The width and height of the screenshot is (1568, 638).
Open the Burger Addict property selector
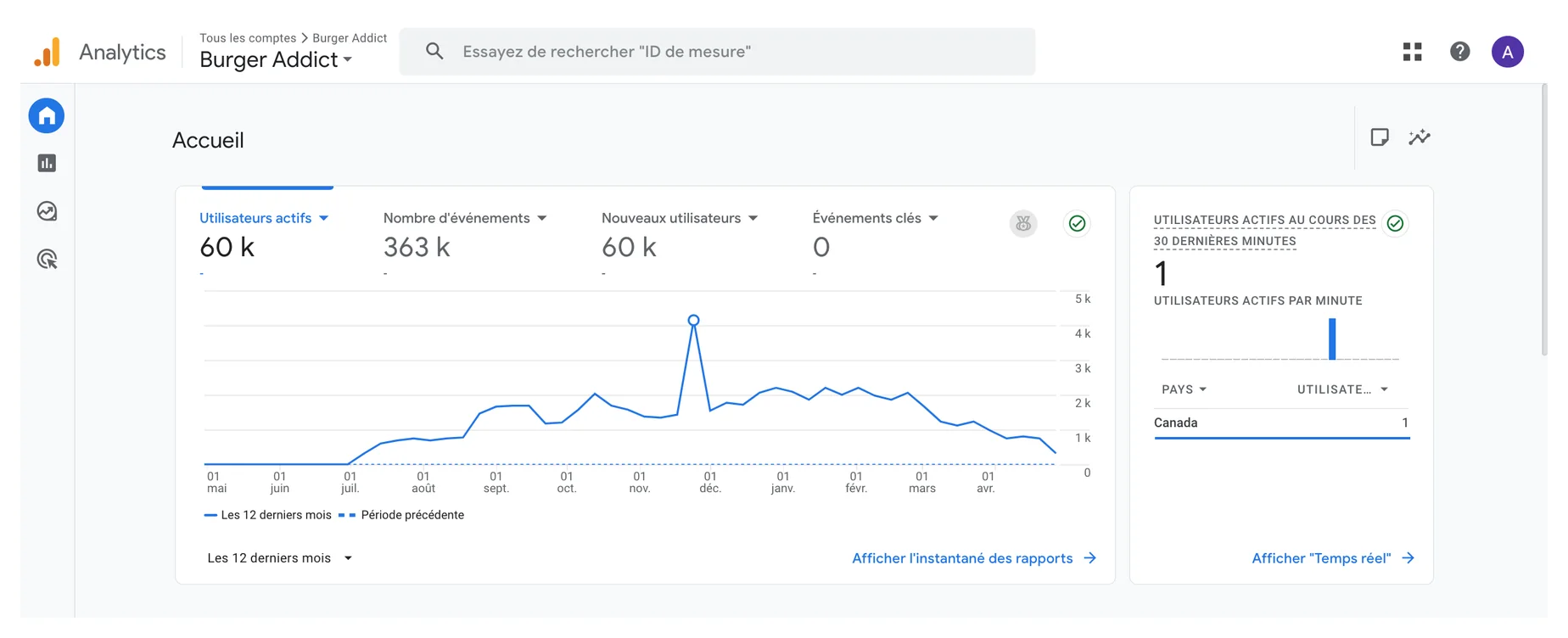[x=276, y=60]
